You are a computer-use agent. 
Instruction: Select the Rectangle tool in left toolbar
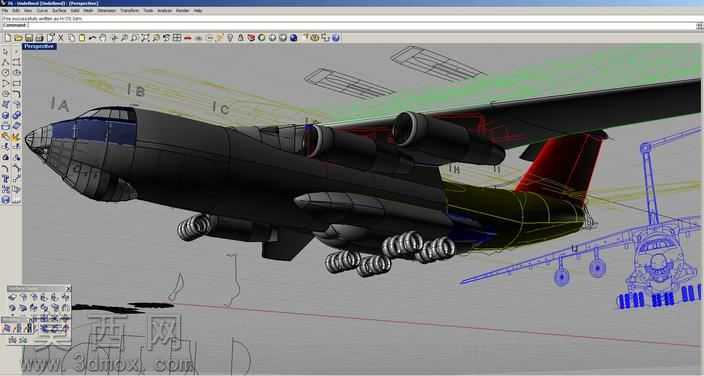(17, 83)
